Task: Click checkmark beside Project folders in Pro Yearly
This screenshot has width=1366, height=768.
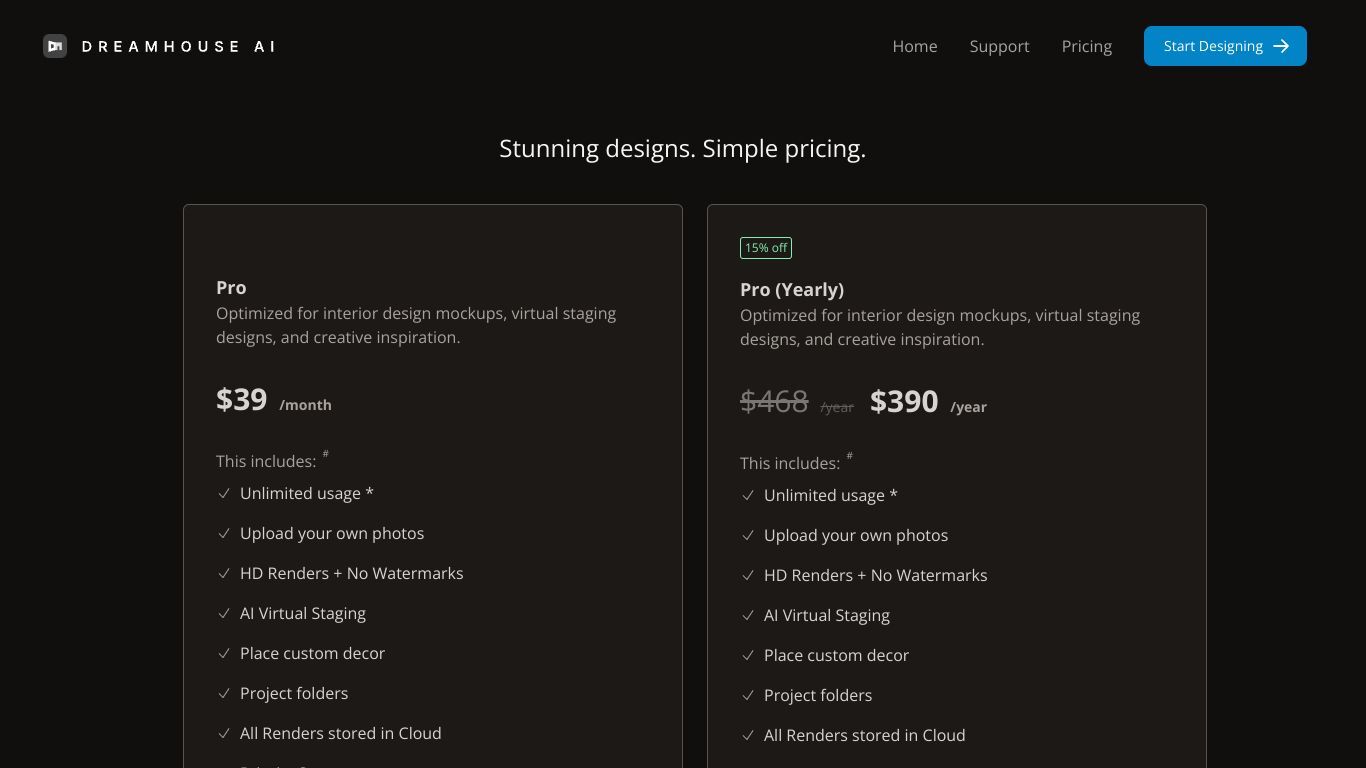Action: [748, 695]
